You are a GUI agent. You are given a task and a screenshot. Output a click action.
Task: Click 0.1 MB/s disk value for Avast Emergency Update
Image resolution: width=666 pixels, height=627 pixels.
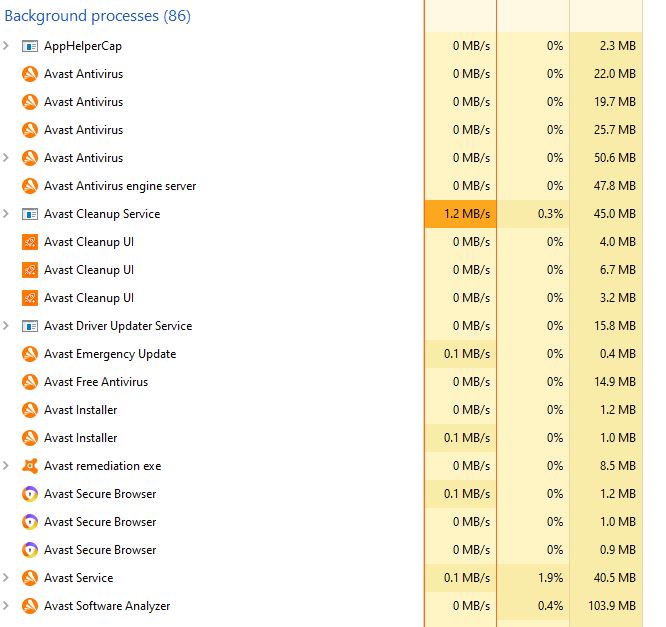[467, 354]
